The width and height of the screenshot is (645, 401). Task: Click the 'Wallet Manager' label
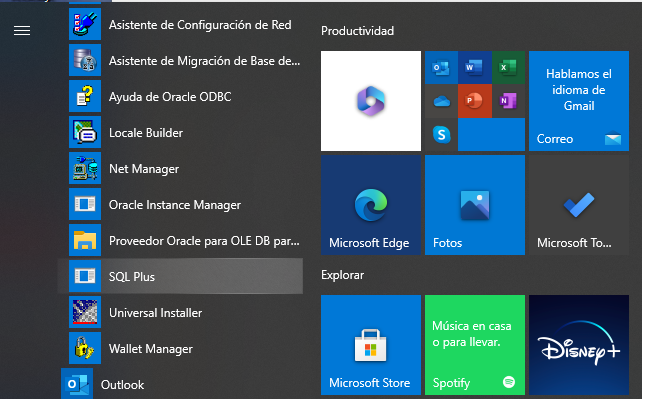click(151, 349)
